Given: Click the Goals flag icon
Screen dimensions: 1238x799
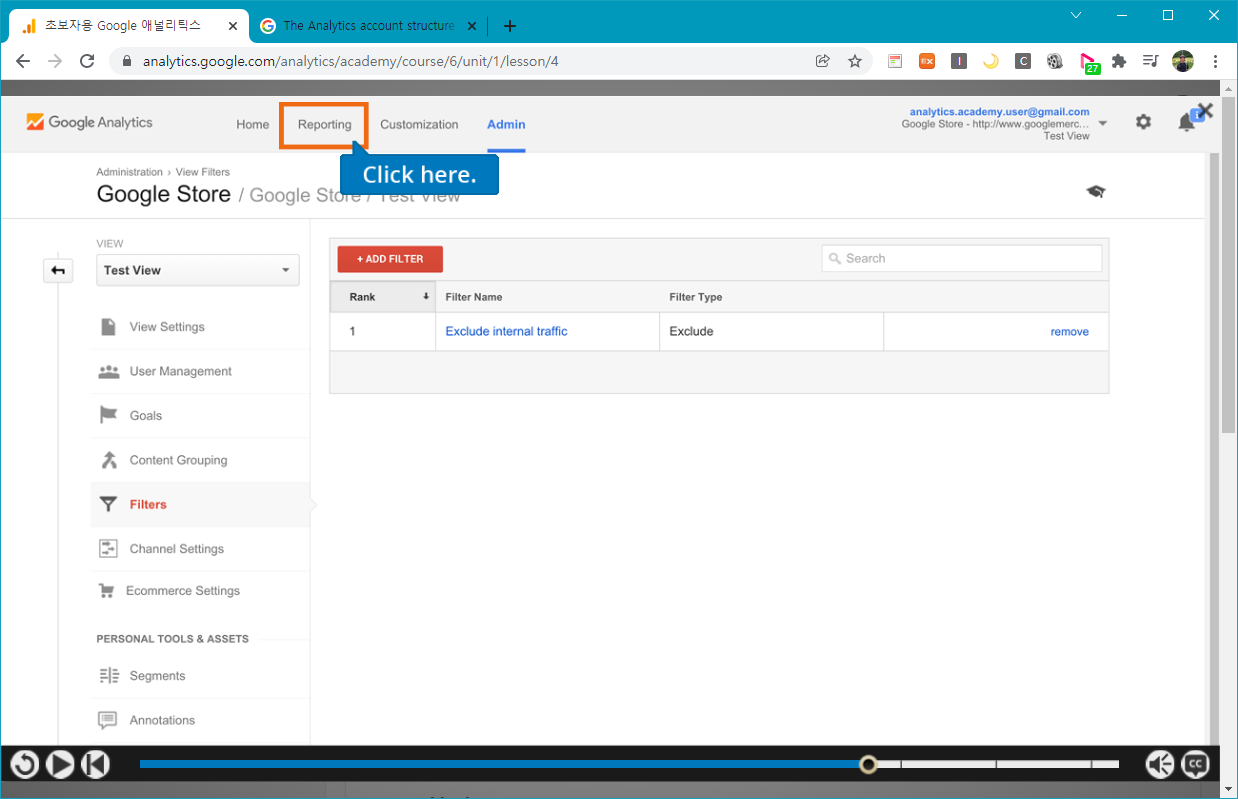Looking at the screenshot, I should pyautogui.click(x=108, y=415).
